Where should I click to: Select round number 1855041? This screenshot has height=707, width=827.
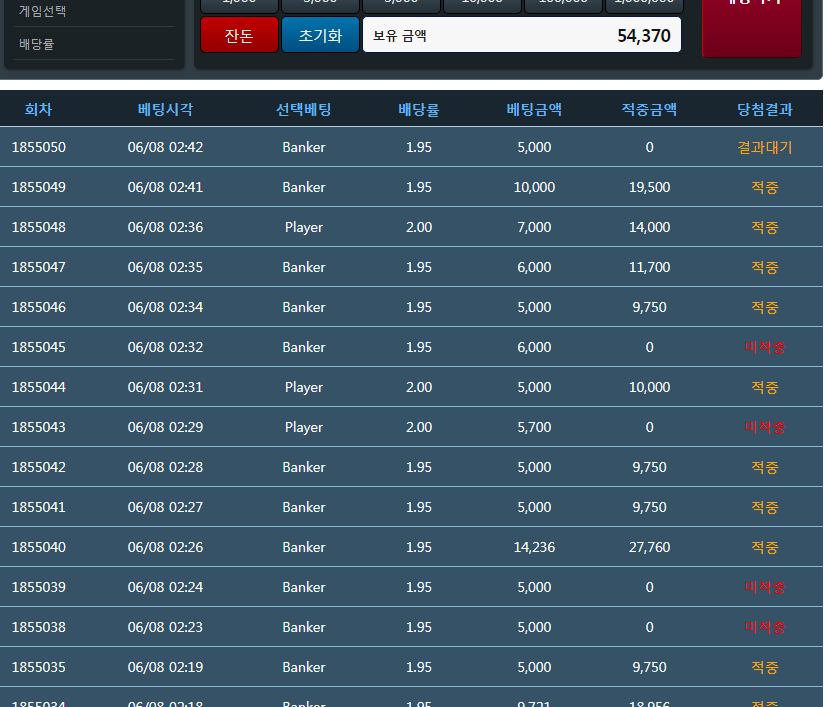point(39,508)
